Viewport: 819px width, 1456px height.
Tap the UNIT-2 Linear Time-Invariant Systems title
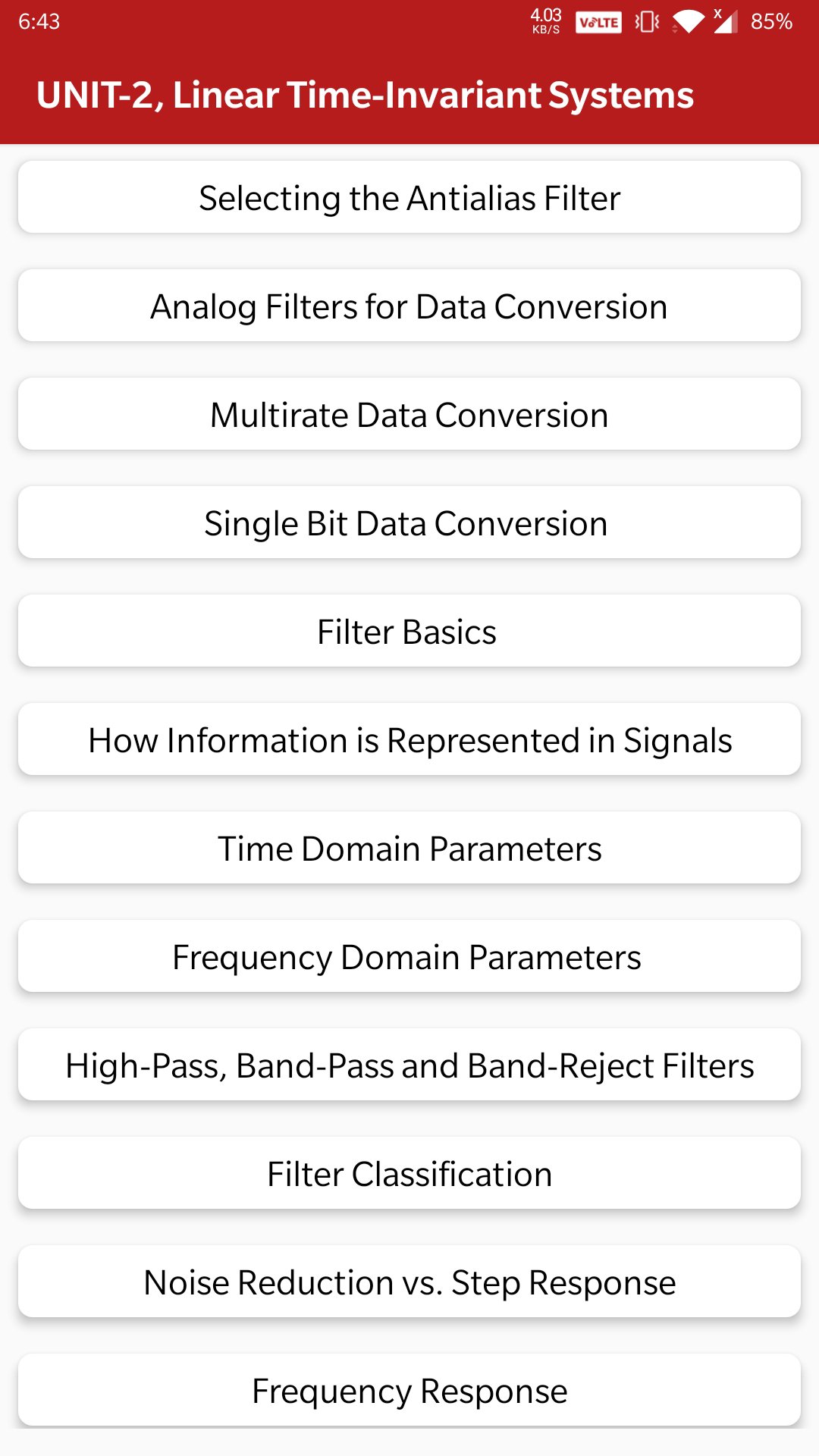tap(365, 96)
